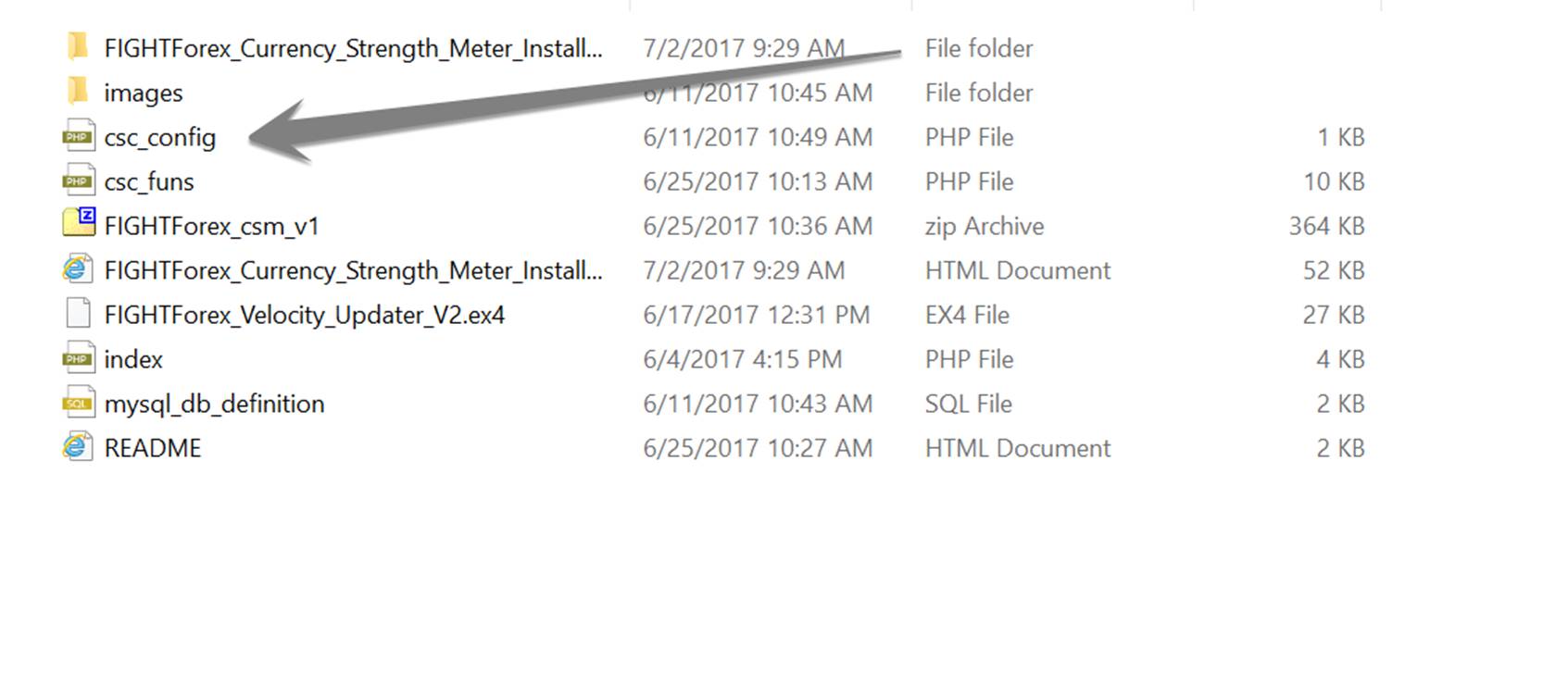Click the images folder icon
The width and height of the screenshot is (1568, 697).
click(x=79, y=91)
